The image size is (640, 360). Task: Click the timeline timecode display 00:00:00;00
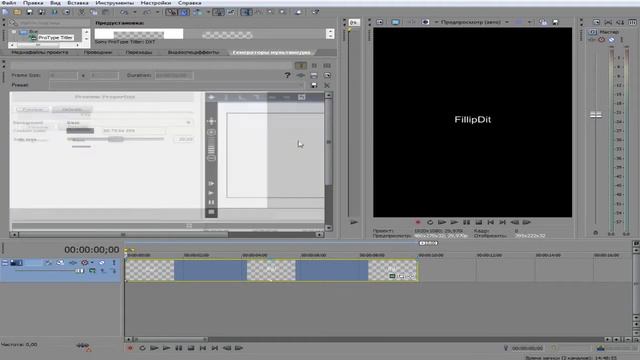(91, 249)
